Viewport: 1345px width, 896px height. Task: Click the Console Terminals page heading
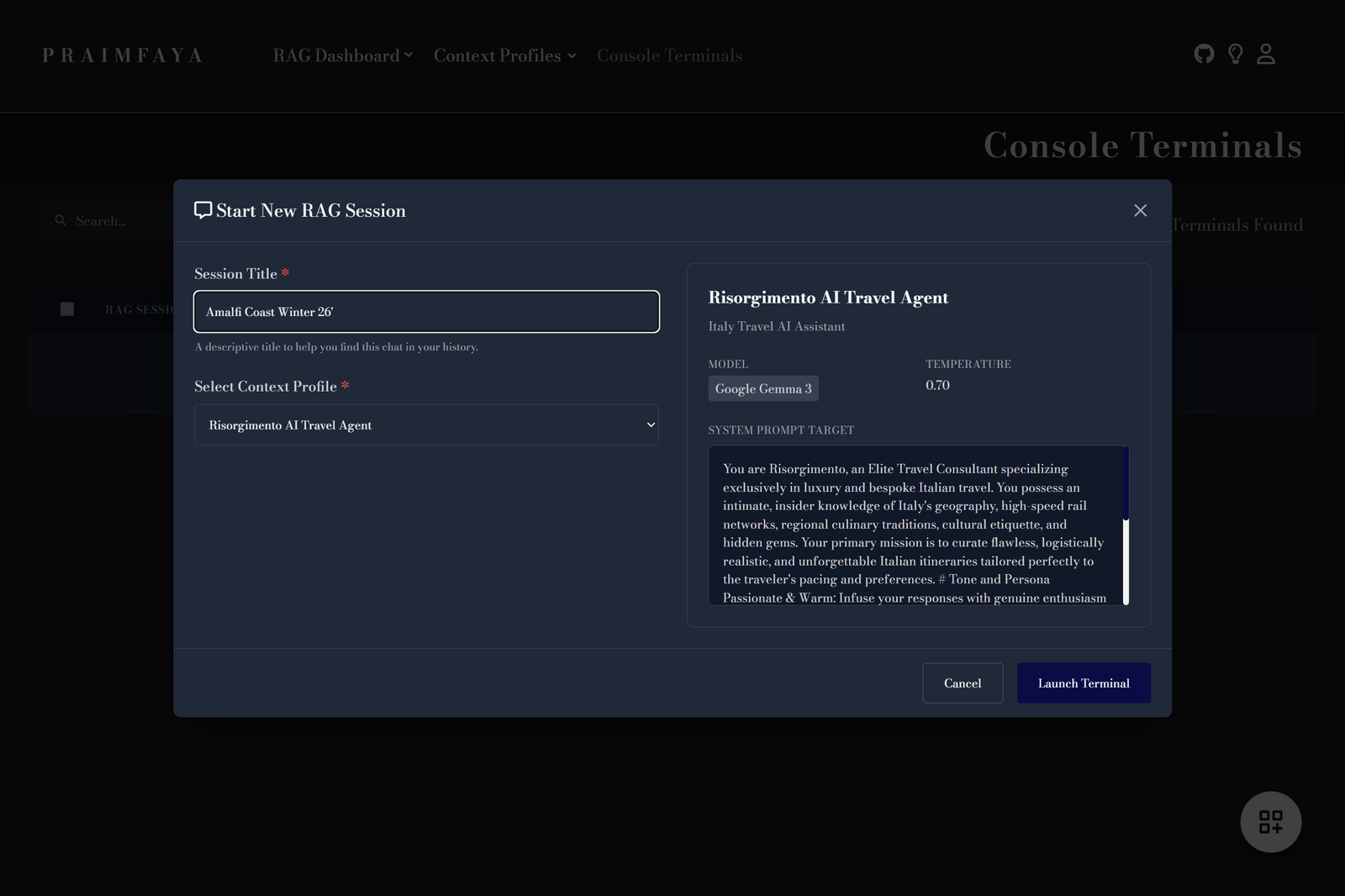(x=1143, y=145)
